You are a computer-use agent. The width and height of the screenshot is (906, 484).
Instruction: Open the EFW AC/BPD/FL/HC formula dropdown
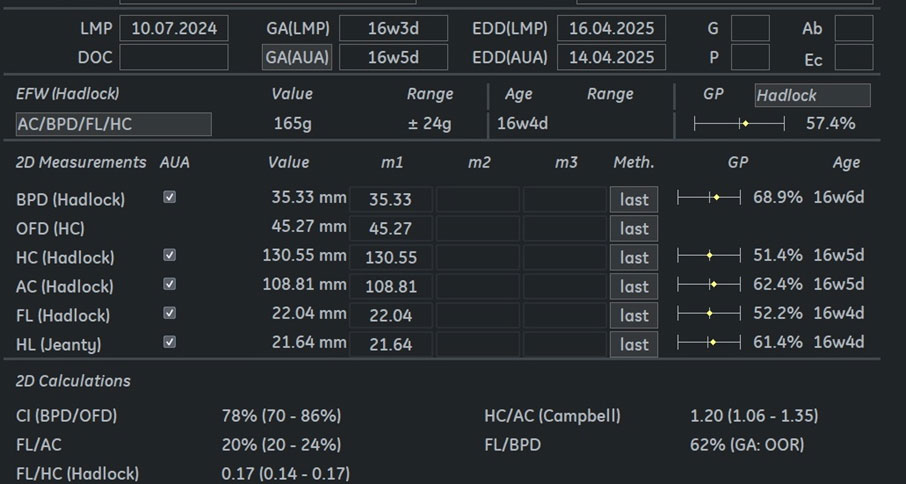pos(114,124)
